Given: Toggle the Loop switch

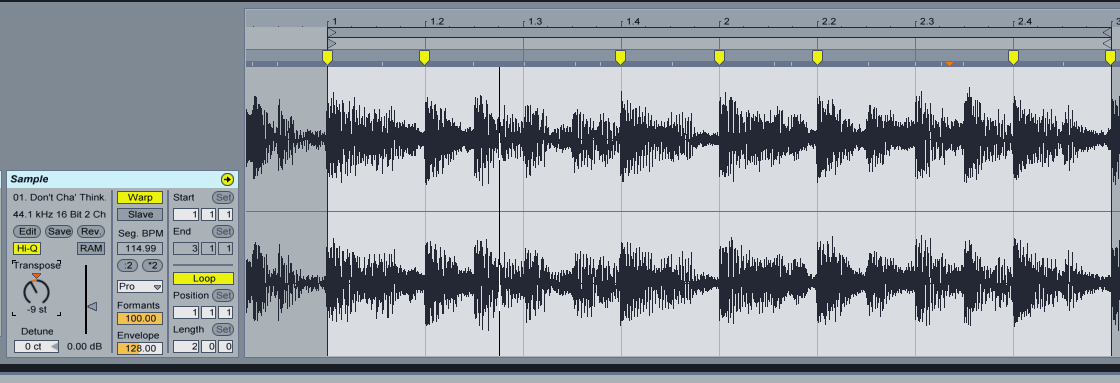Looking at the screenshot, I should (x=204, y=279).
